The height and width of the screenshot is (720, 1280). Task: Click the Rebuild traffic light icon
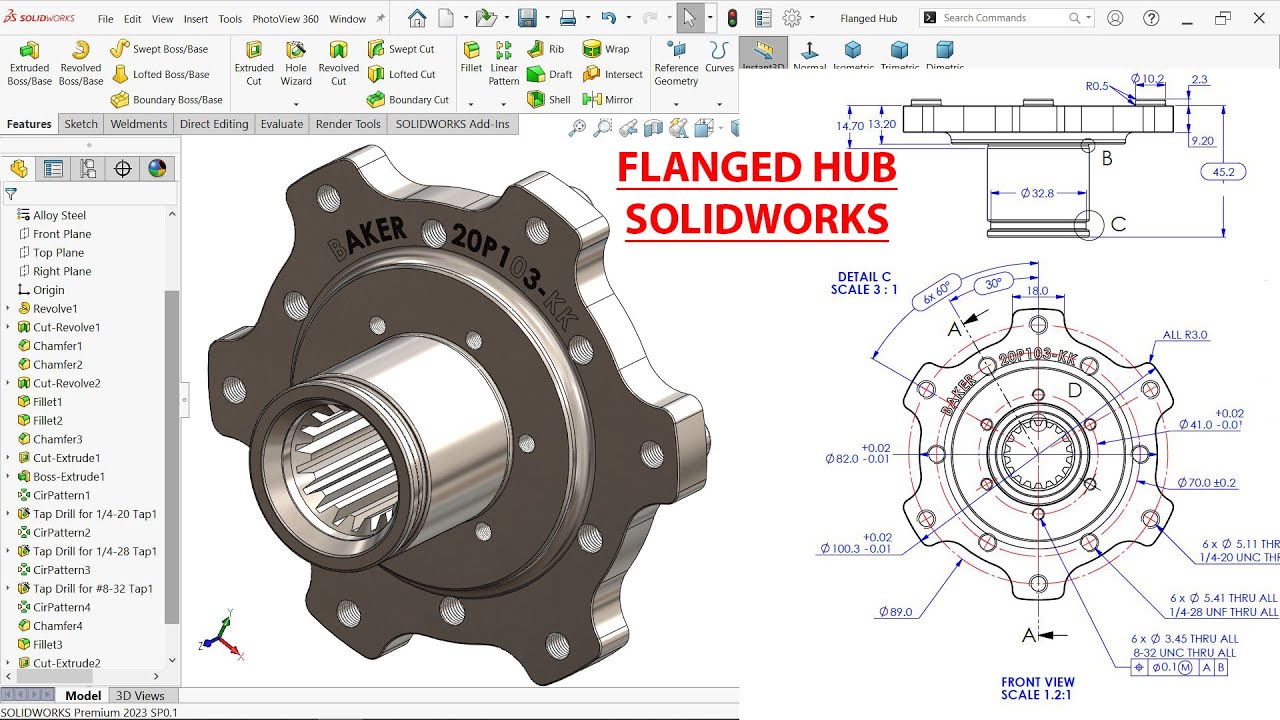(733, 18)
